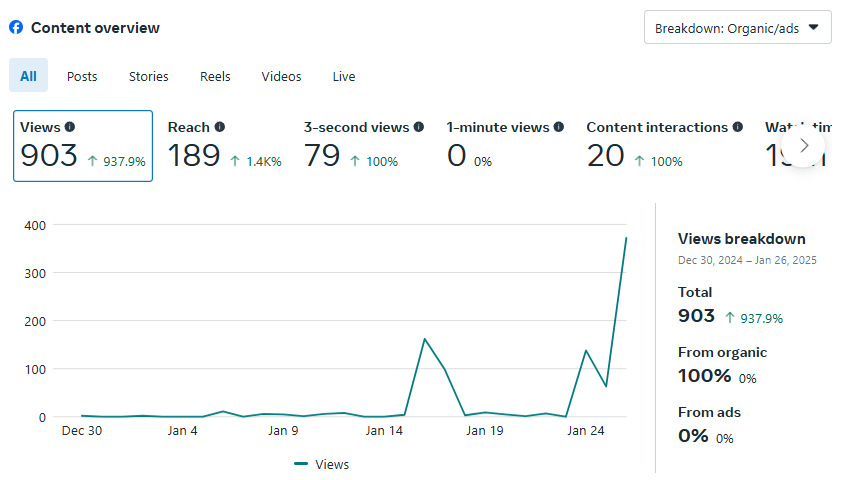Switch to the Posts tab

(x=82, y=76)
